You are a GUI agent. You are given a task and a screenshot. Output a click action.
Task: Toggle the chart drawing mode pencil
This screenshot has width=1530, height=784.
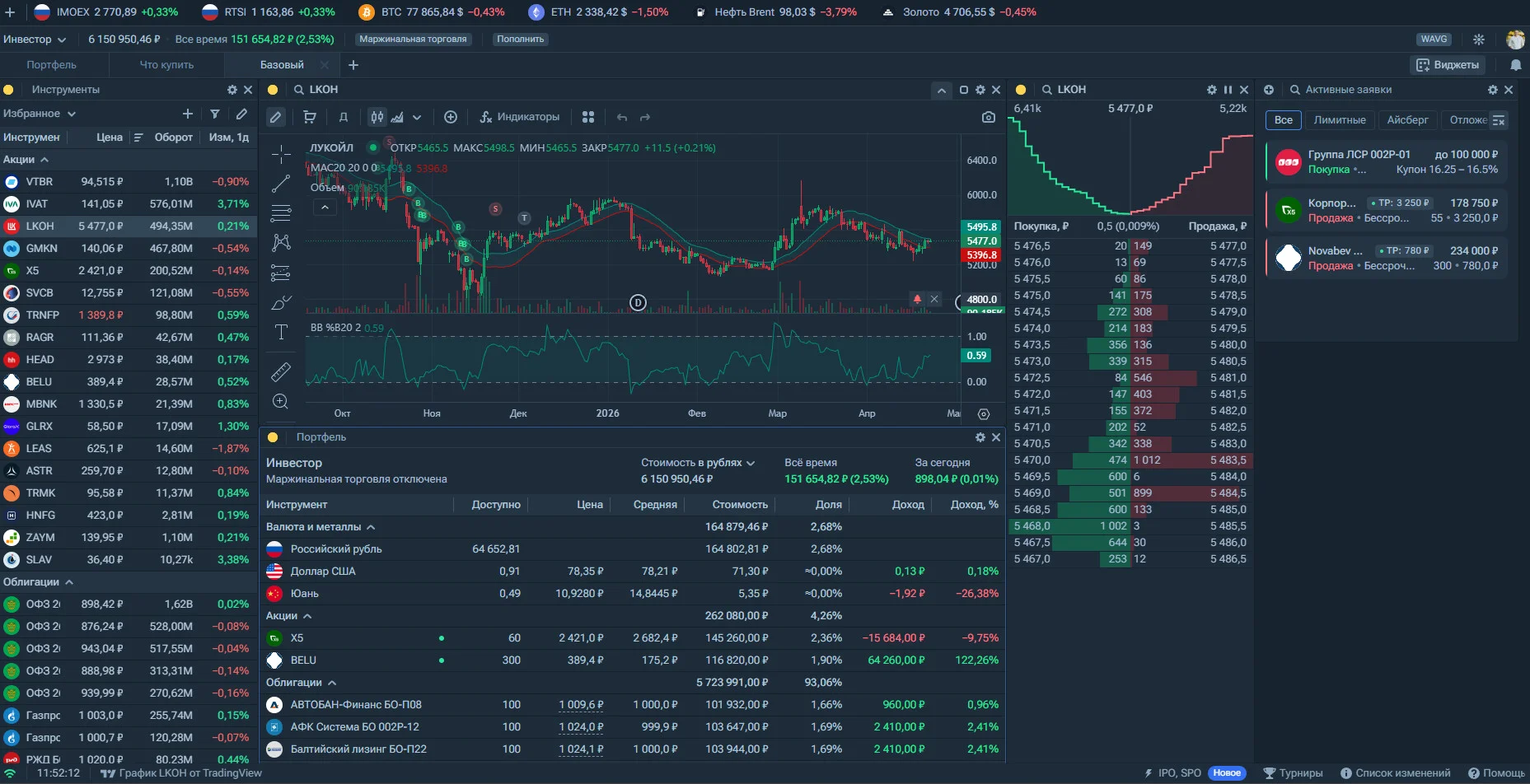[x=276, y=117]
